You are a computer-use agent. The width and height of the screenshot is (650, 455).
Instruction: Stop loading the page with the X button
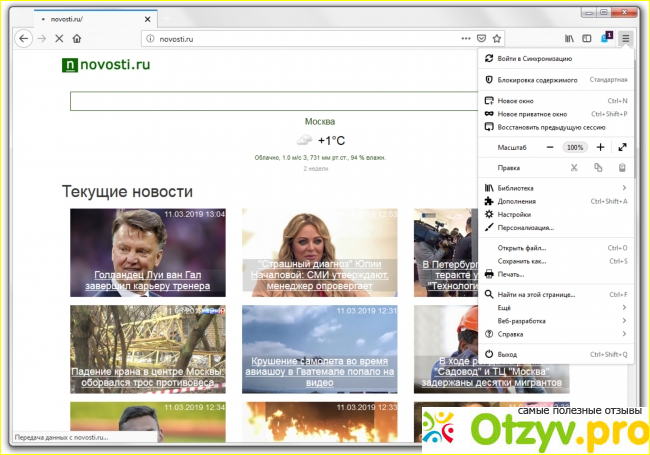coord(60,38)
